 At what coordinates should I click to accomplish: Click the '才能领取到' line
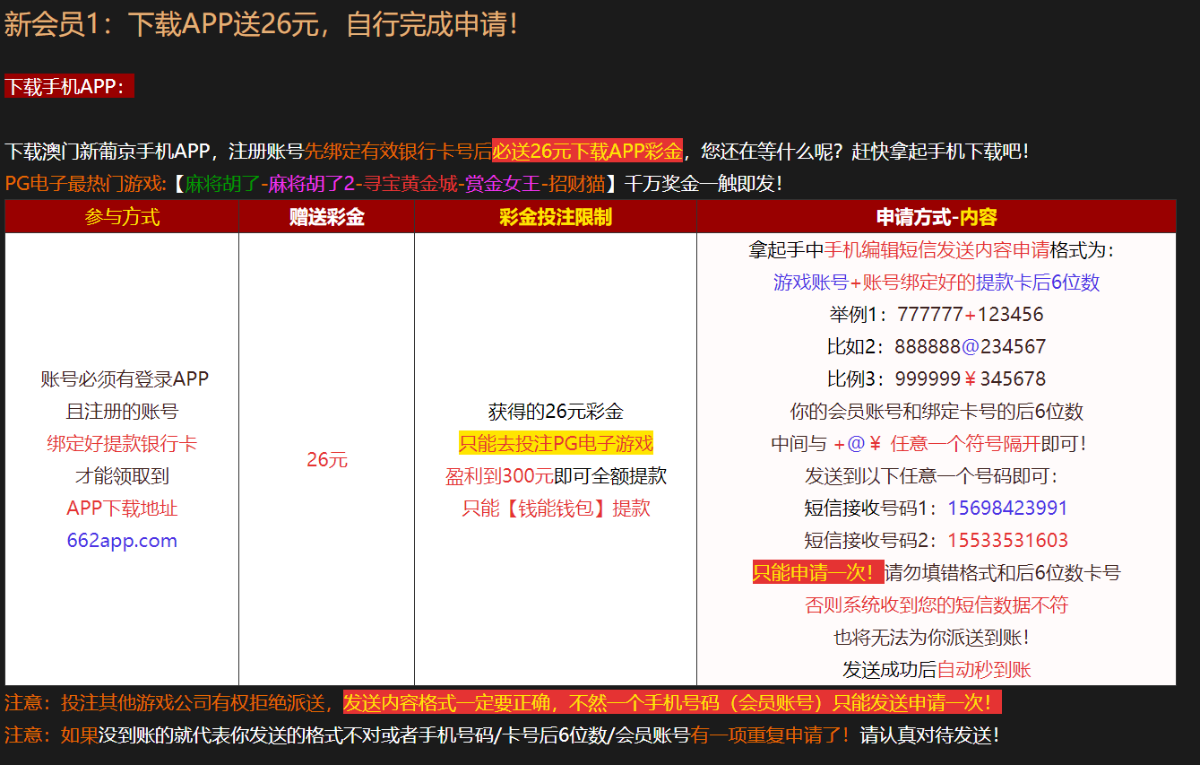point(122,476)
